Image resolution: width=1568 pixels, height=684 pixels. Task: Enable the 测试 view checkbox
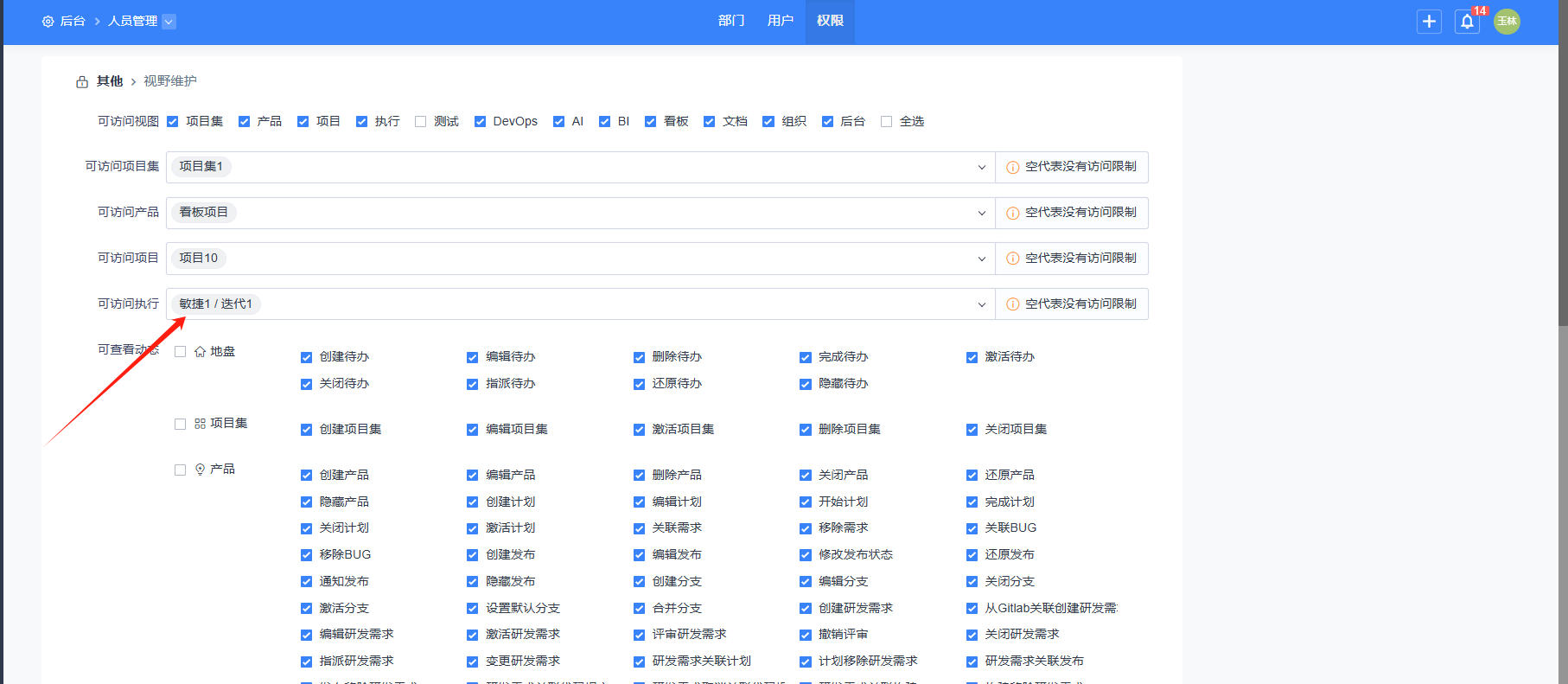coord(421,122)
